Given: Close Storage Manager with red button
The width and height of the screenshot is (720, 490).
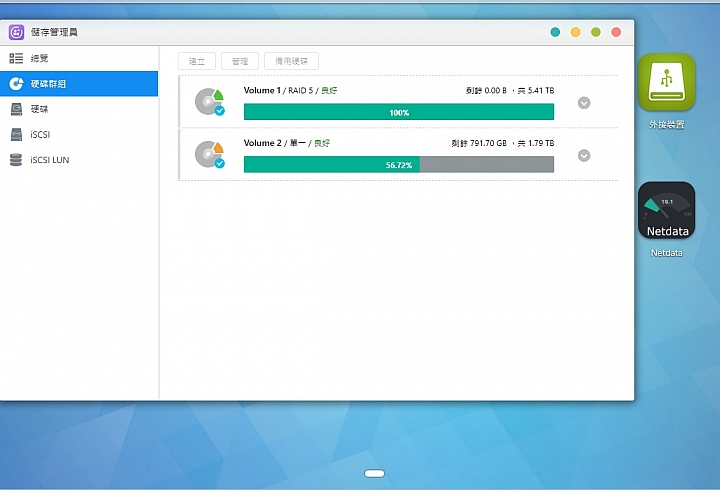Looking at the screenshot, I should pos(616,32).
